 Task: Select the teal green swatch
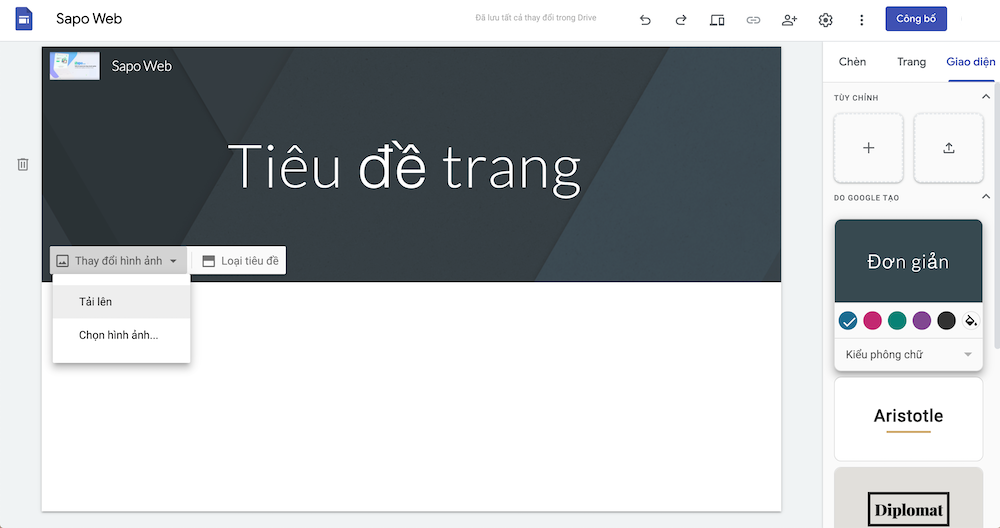pyautogui.click(x=897, y=321)
